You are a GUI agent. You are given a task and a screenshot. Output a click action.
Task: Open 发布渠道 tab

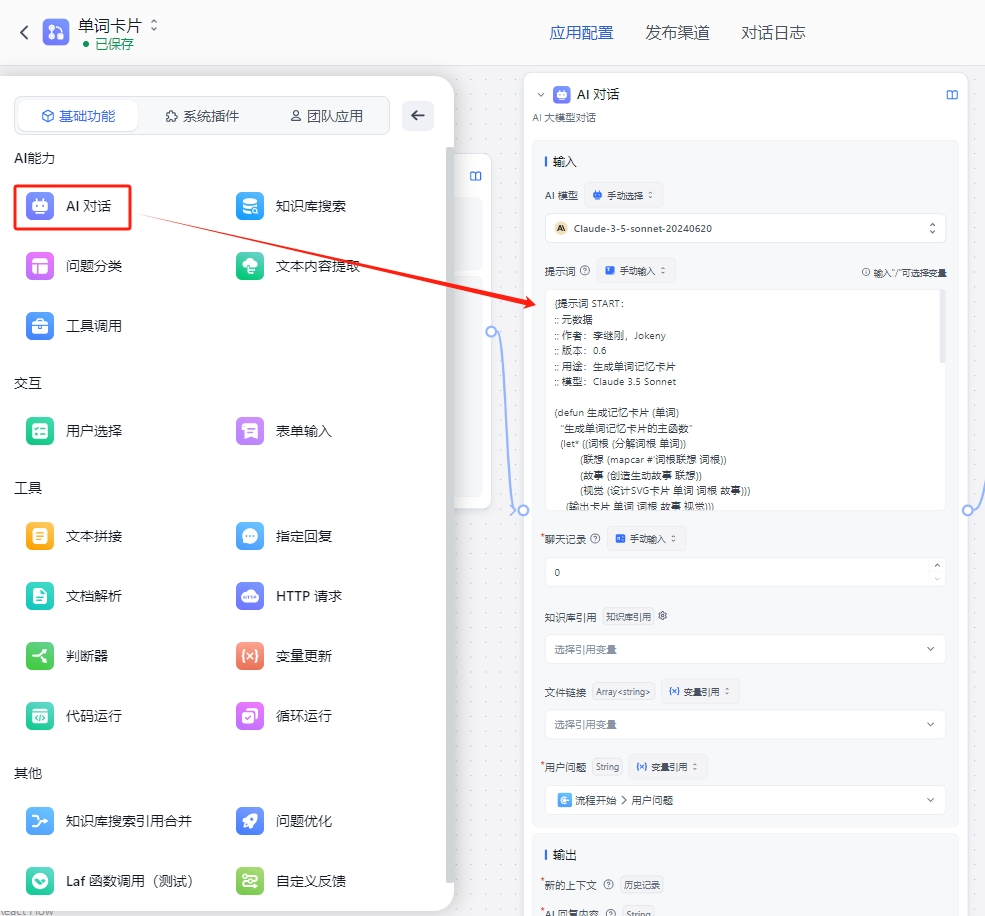(677, 33)
